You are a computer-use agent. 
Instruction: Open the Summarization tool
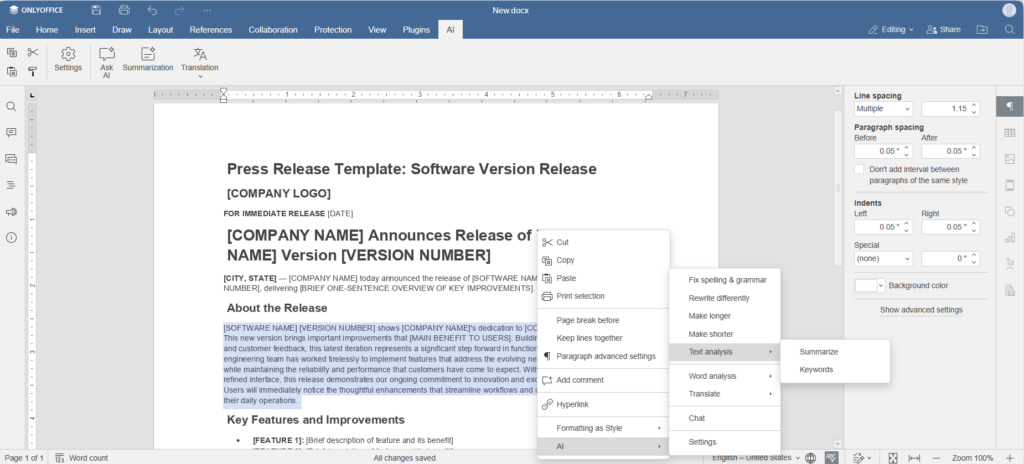click(x=148, y=60)
